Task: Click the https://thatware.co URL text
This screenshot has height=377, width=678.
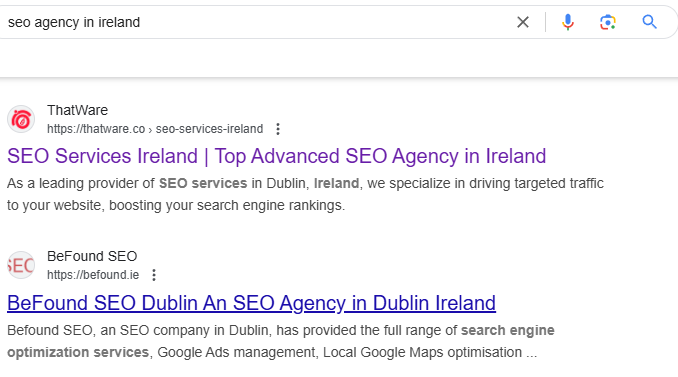Action: point(96,129)
